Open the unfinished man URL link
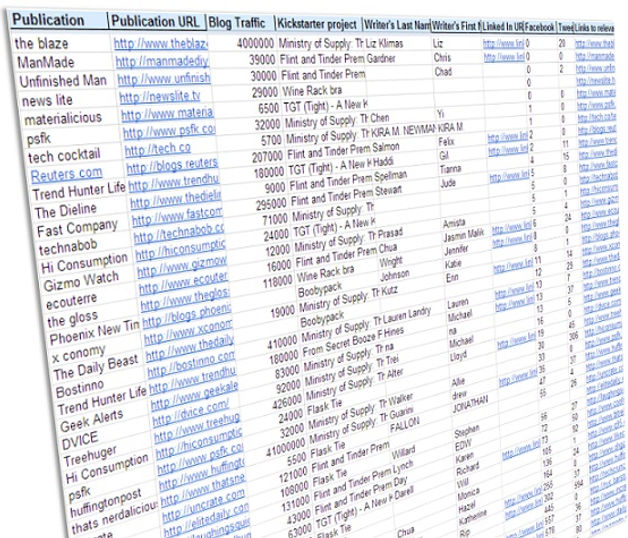628x538 pixels. click(164, 79)
